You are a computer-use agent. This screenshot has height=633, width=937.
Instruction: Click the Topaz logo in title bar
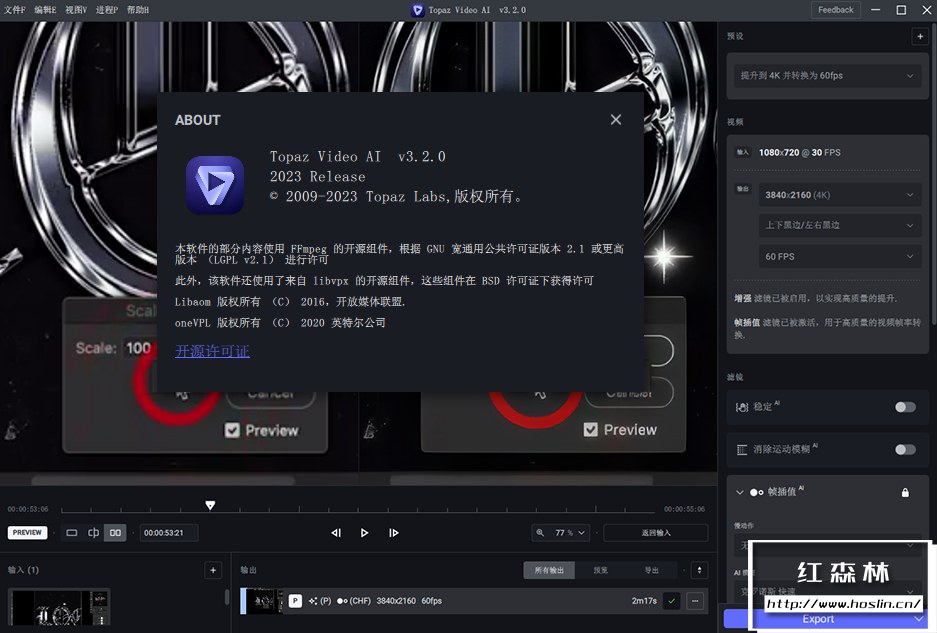coord(418,10)
